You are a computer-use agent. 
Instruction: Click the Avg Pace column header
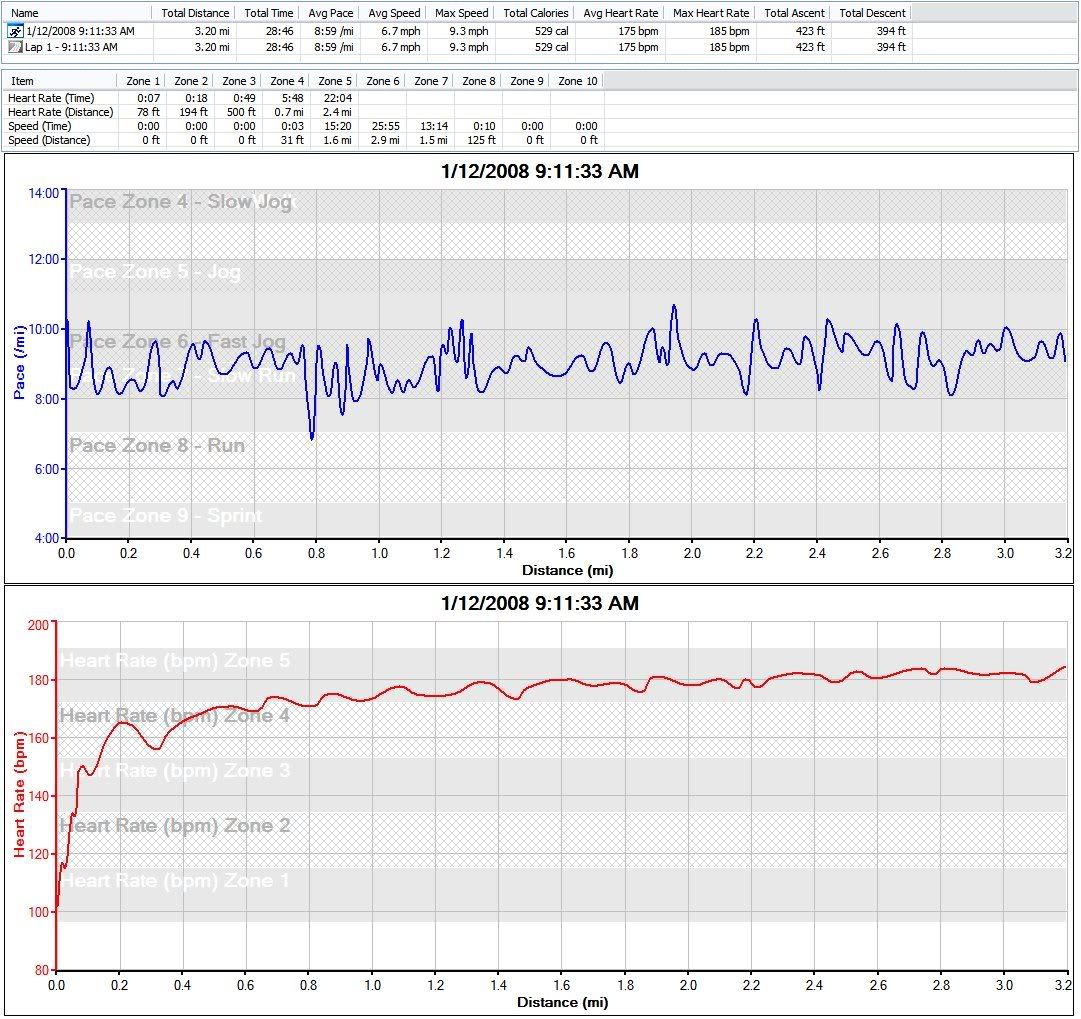pyautogui.click(x=330, y=13)
